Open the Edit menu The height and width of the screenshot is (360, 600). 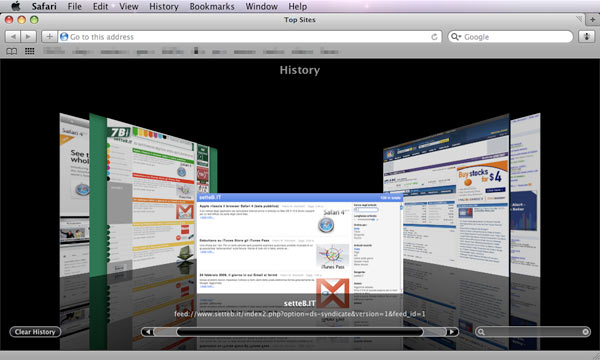coord(100,6)
